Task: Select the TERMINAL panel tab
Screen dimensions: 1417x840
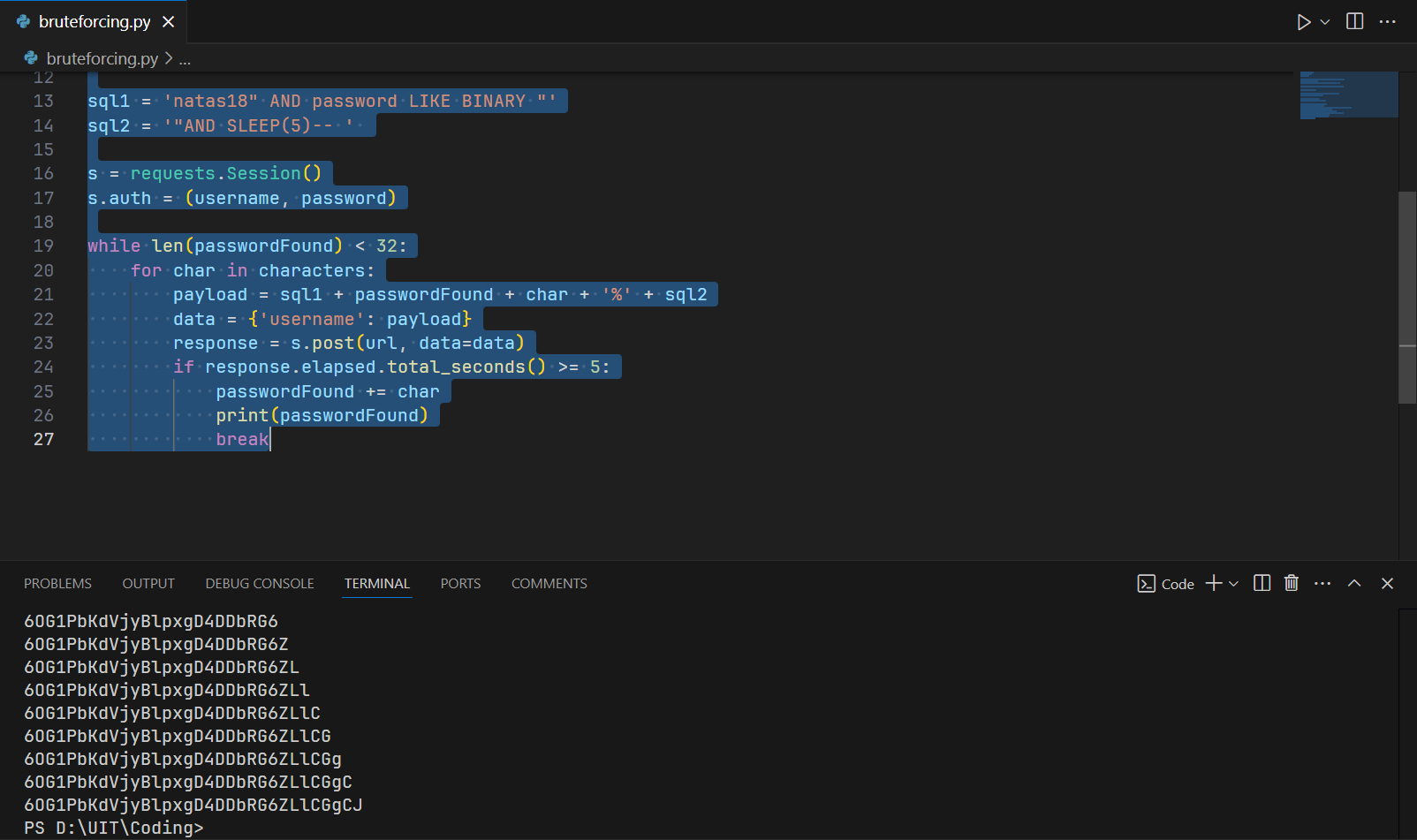Action: pyautogui.click(x=377, y=584)
